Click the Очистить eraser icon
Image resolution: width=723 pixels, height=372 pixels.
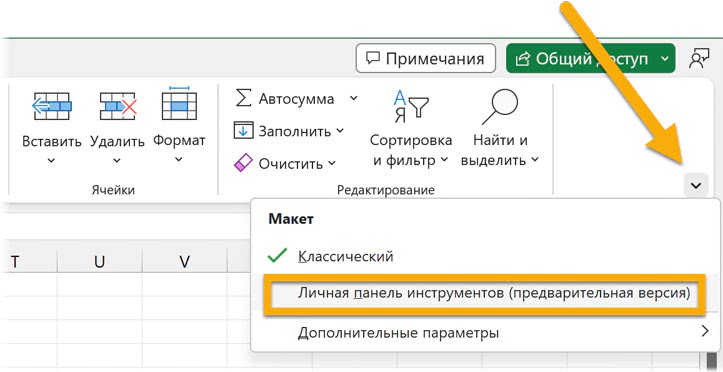tap(243, 163)
